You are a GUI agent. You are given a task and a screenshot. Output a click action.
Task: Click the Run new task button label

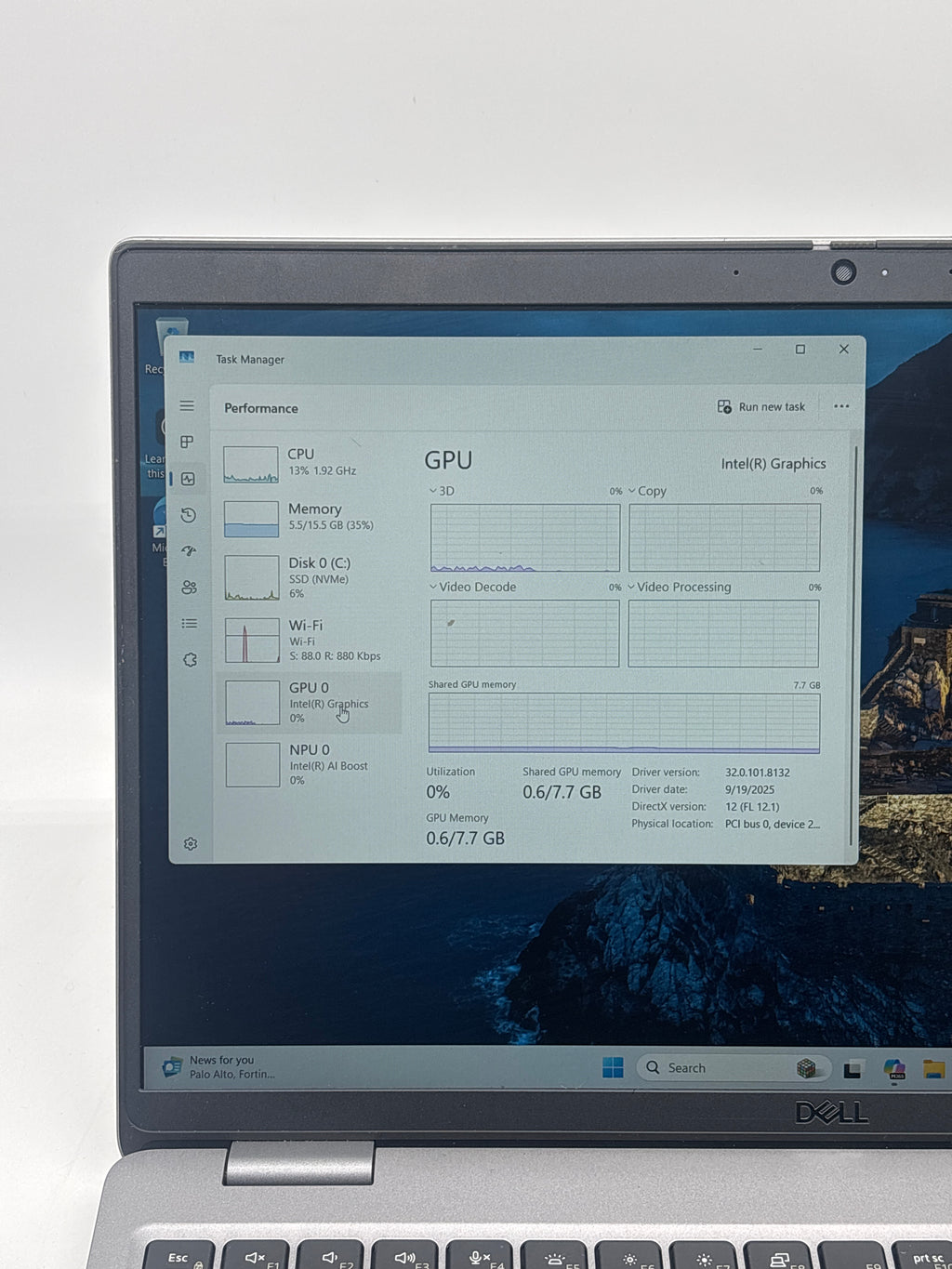tap(772, 407)
